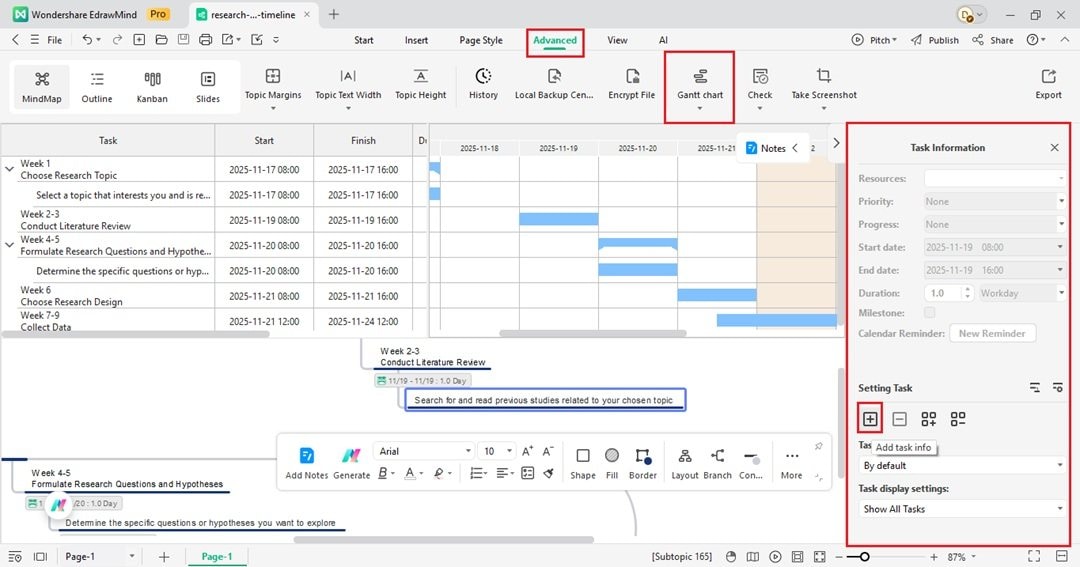This screenshot has width=1080, height=567.
Task: Open the Gantt chart tool
Action: pos(700,86)
